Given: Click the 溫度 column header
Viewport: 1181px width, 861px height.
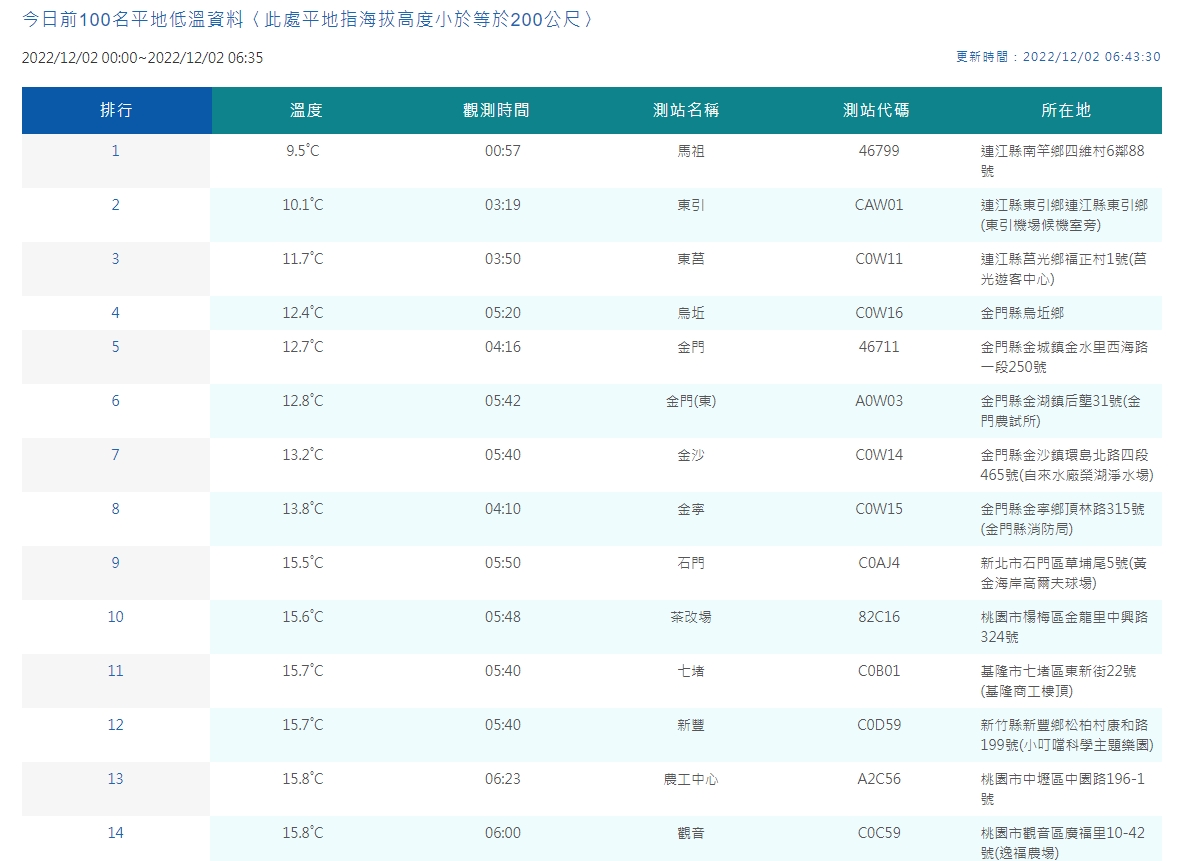Looking at the screenshot, I should tap(306, 110).
